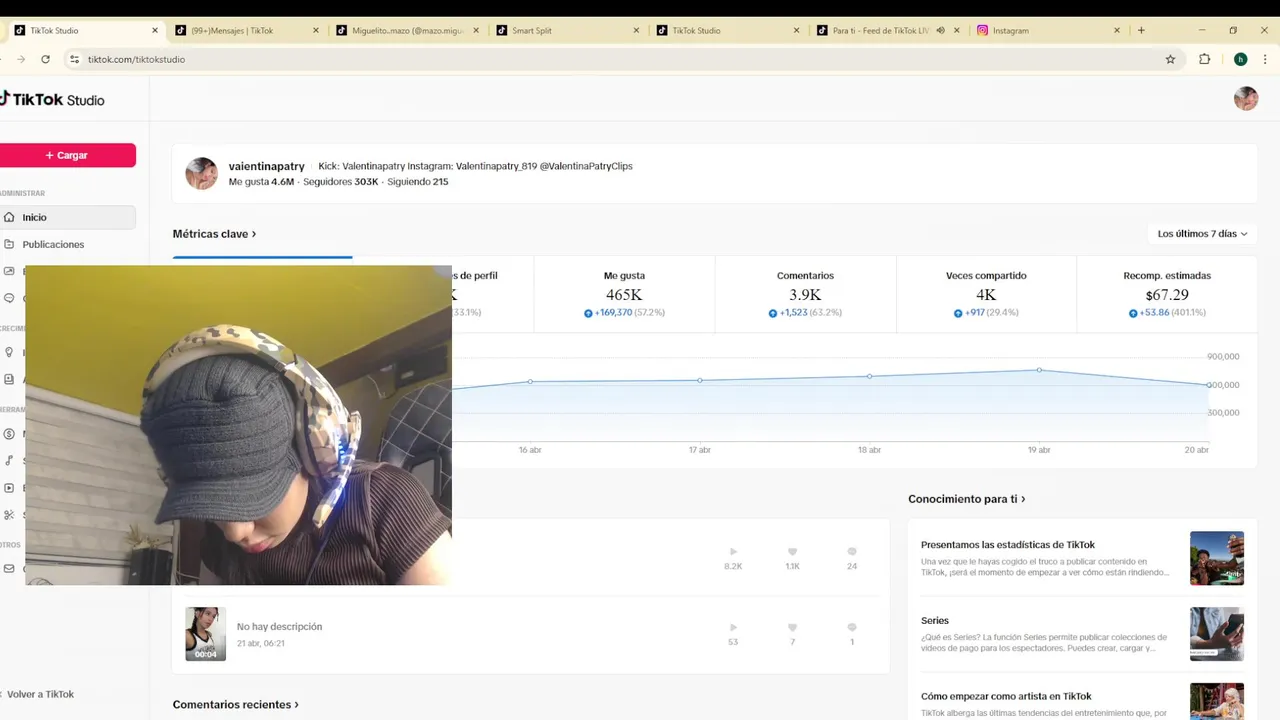This screenshot has width=1280, height=720.
Task: Click Volver a TikTok link
Action: [x=40, y=694]
